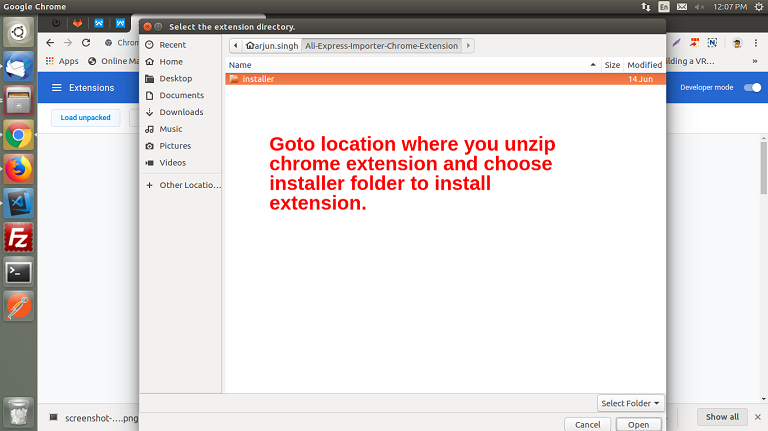Click Chrome back navigation arrow
This screenshot has height=431, width=768.
tap(50, 43)
